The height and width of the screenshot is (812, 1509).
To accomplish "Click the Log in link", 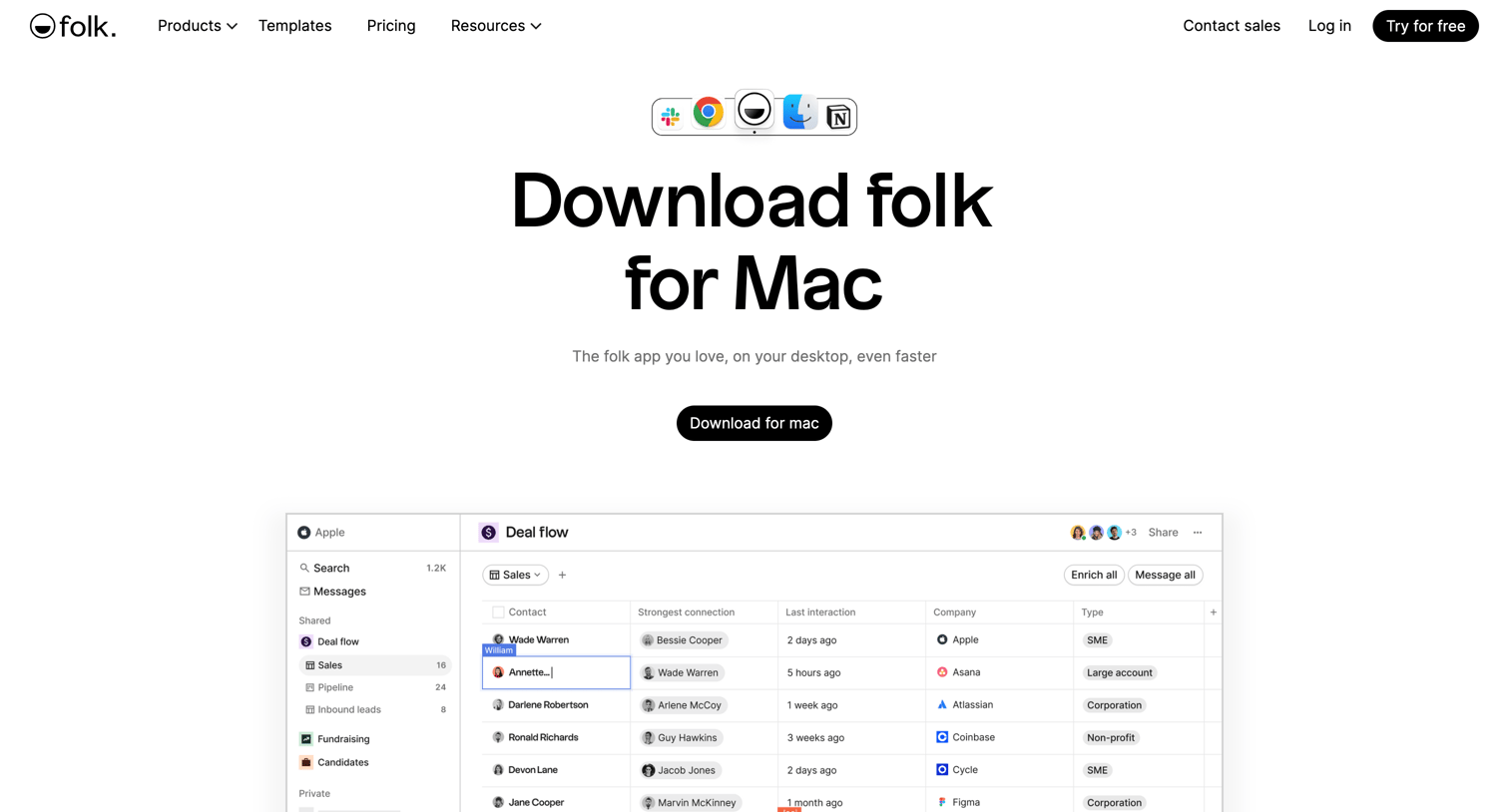I will tap(1329, 26).
